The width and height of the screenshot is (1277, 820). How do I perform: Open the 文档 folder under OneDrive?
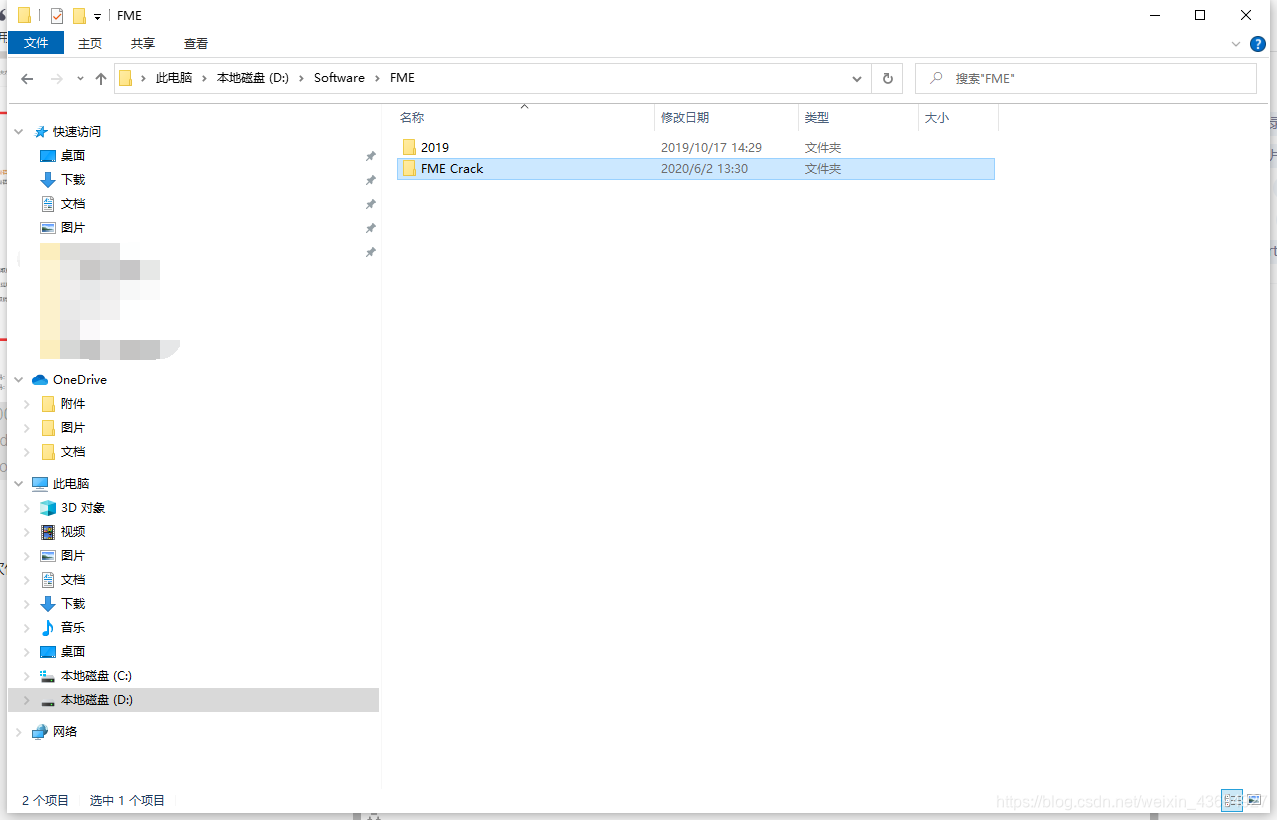73,452
